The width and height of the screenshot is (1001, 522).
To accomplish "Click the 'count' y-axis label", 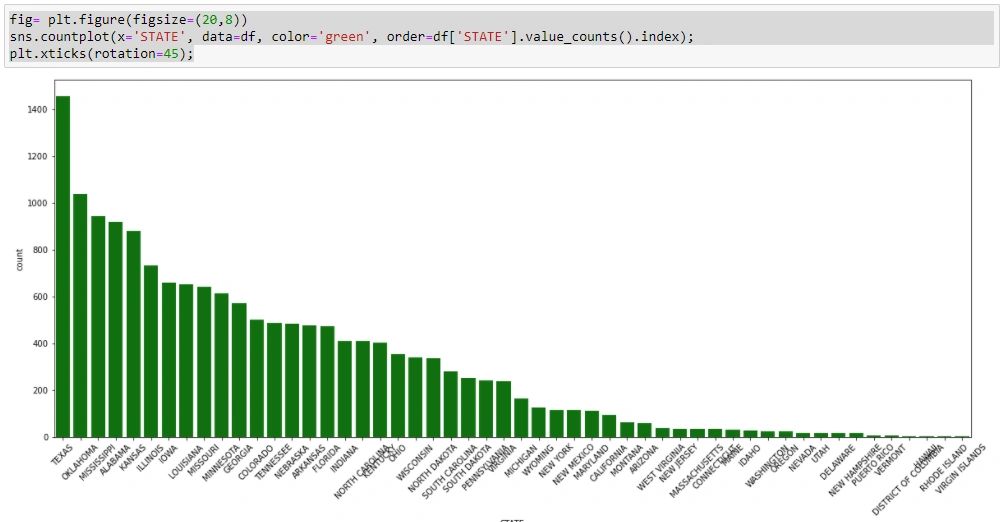I will 19,260.
